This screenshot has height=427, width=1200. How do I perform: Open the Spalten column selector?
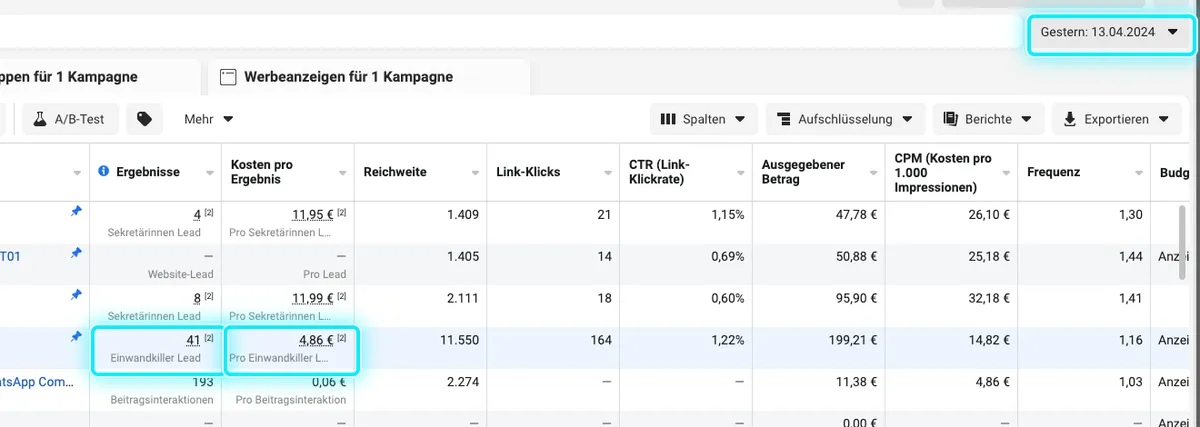[703, 119]
